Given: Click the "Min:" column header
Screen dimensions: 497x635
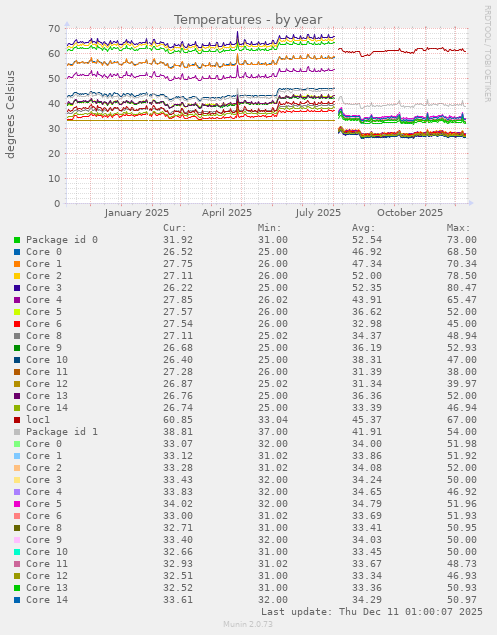Looking at the screenshot, I should [269, 228].
